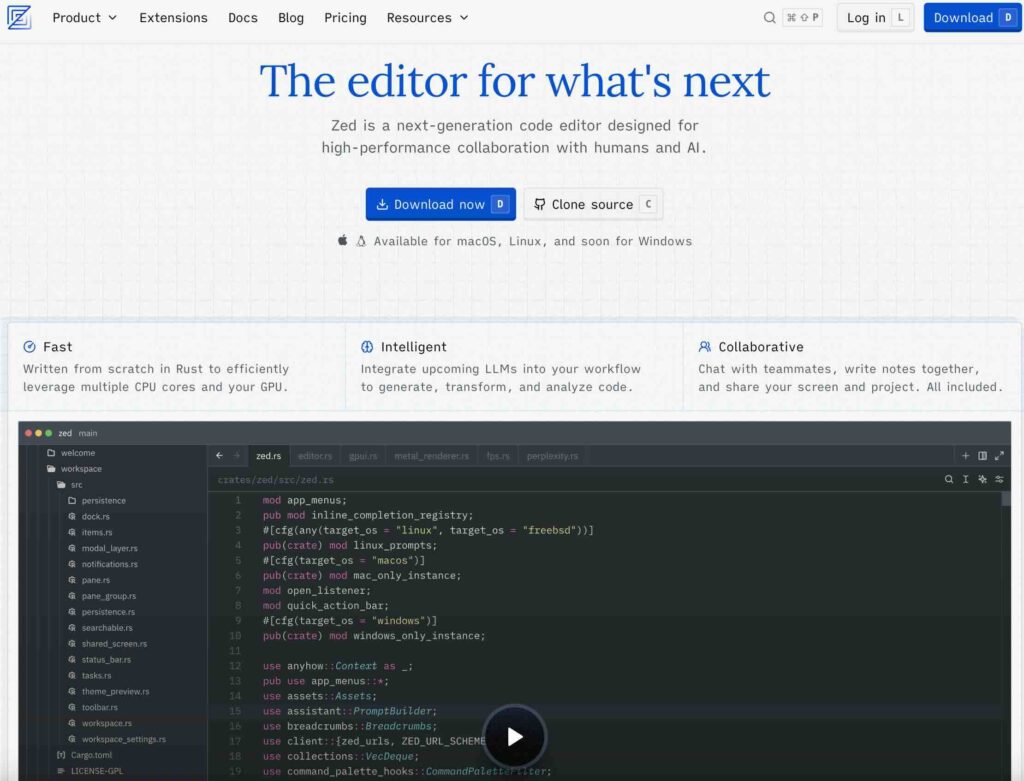This screenshot has height=781, width=1024.
Task: Click the Collaborative feature people icon
Action: point(705,347)
